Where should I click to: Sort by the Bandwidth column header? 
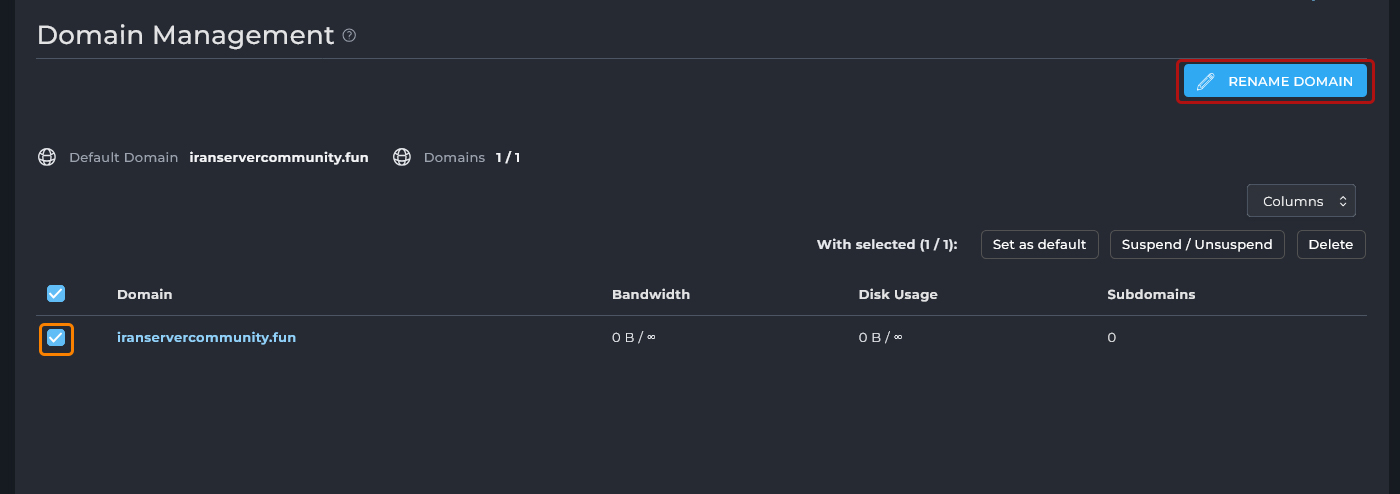[650, 294]
